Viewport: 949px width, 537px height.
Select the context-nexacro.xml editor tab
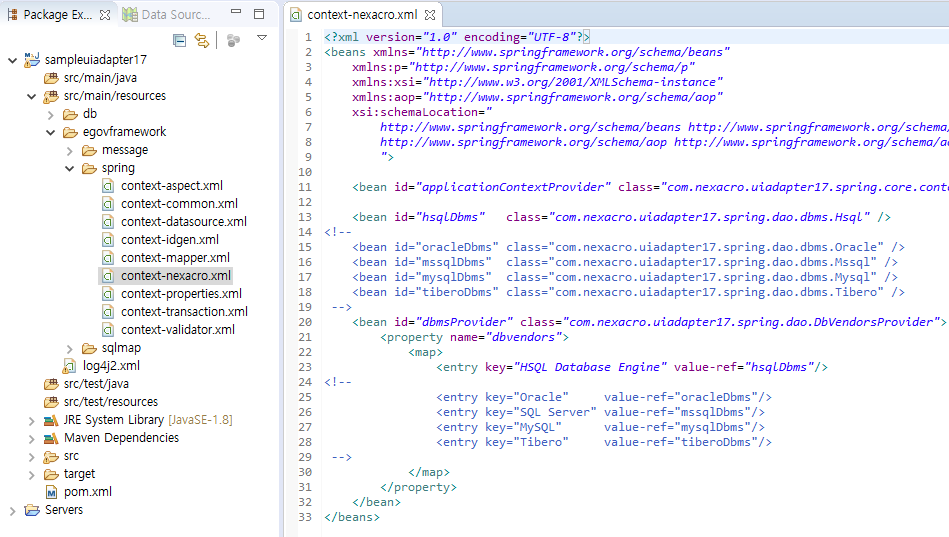360,15
